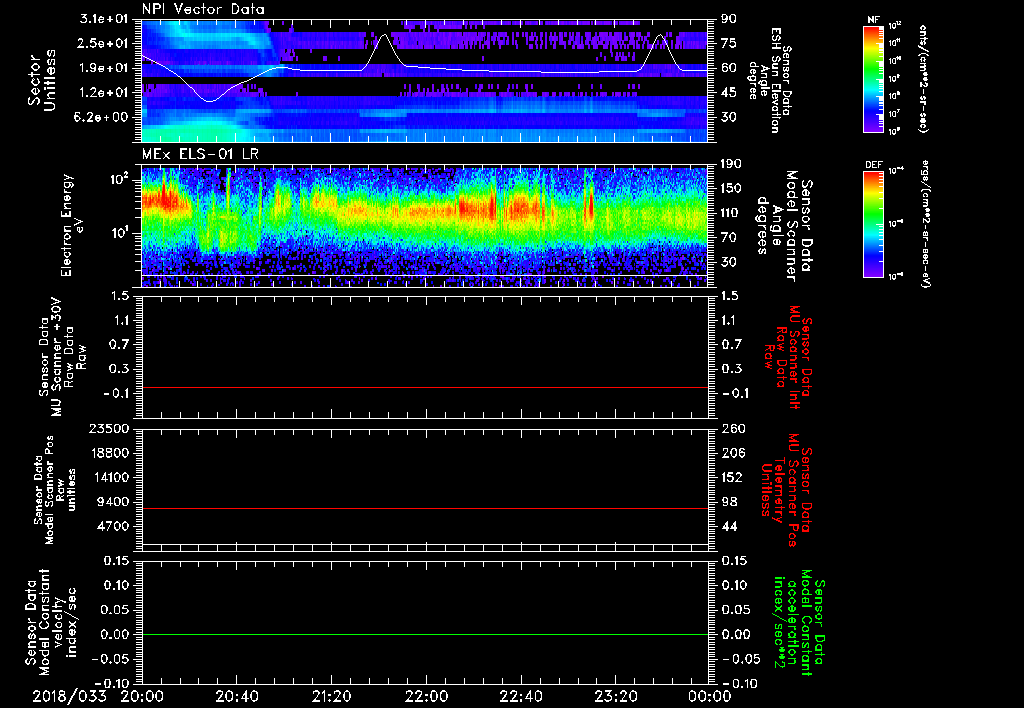
Task: Click the 'NF' label above the color bar
Action: pos(874,20)
